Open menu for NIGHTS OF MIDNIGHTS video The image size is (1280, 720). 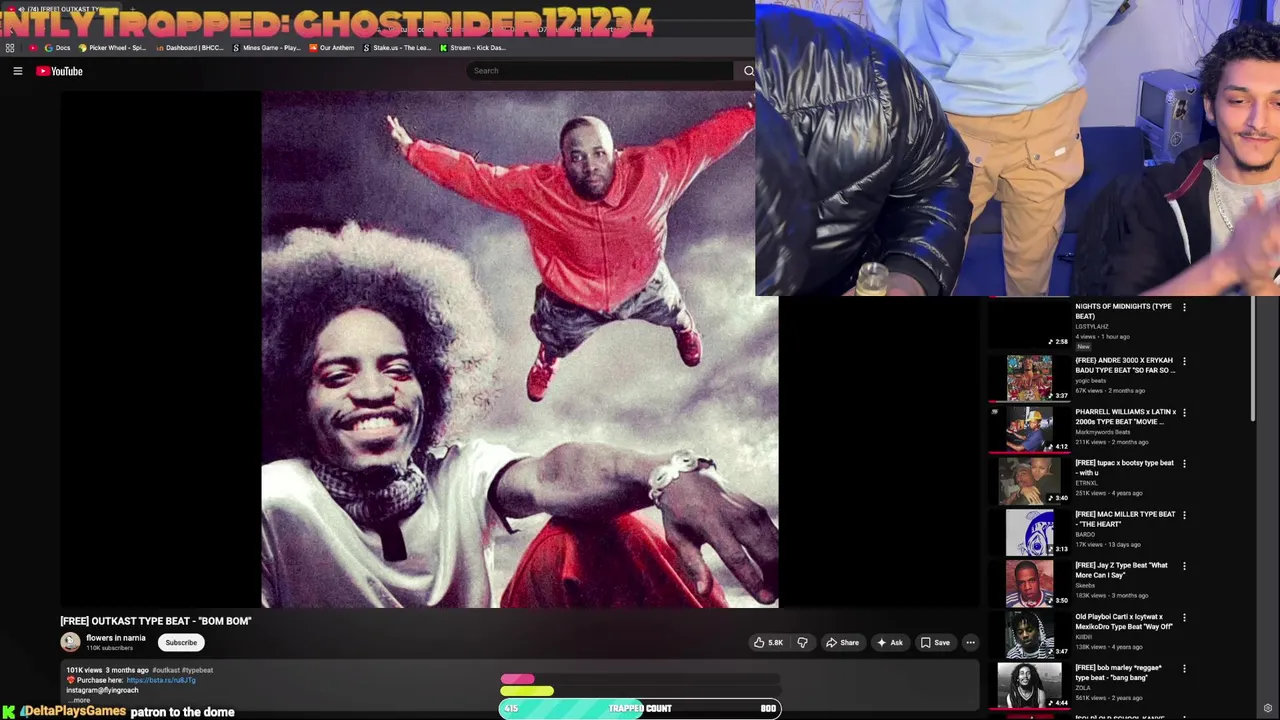point(1184,308)
